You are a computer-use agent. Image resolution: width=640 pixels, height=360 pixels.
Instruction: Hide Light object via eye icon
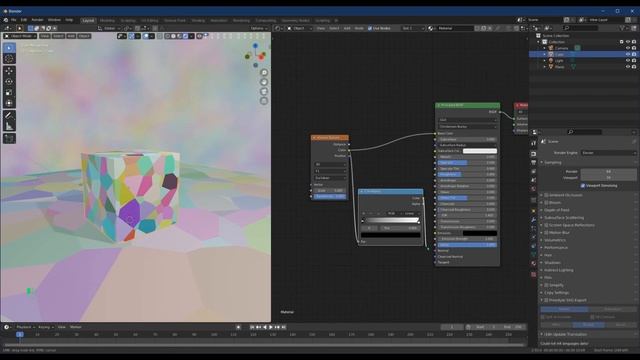[x=628, y=60]
